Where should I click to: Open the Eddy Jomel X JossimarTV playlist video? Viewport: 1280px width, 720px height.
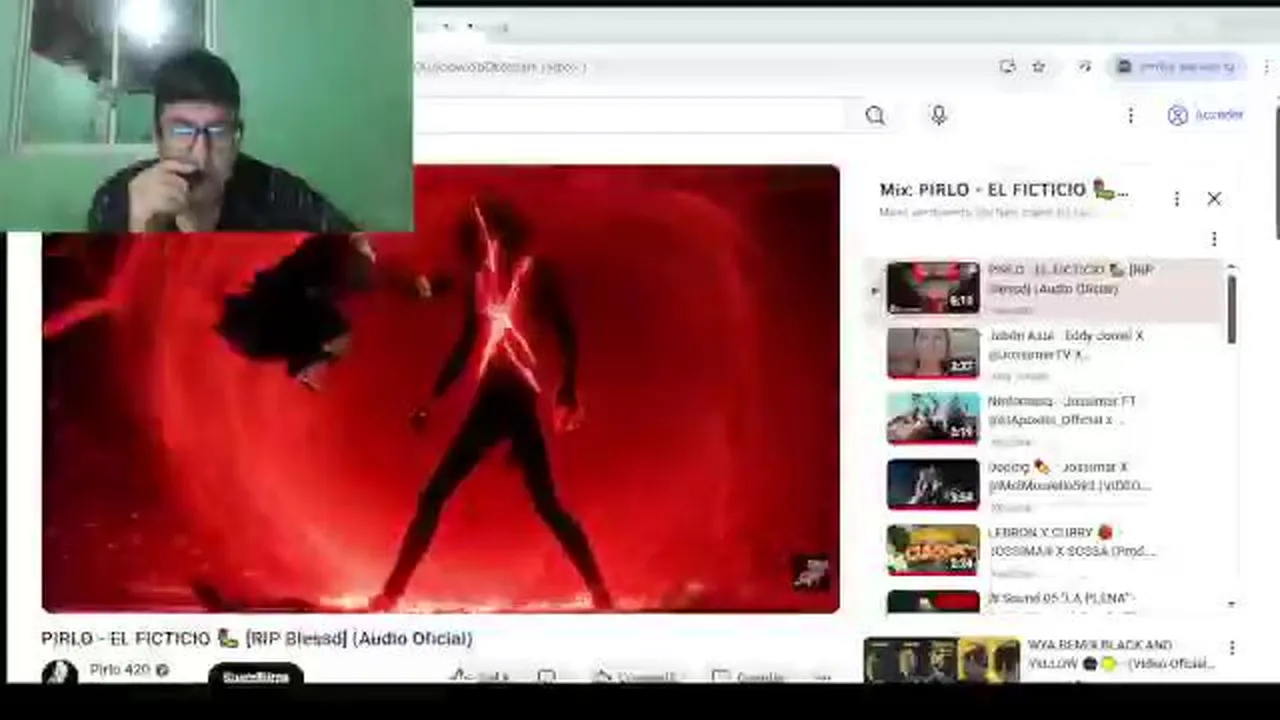[x=1052, y=354]
